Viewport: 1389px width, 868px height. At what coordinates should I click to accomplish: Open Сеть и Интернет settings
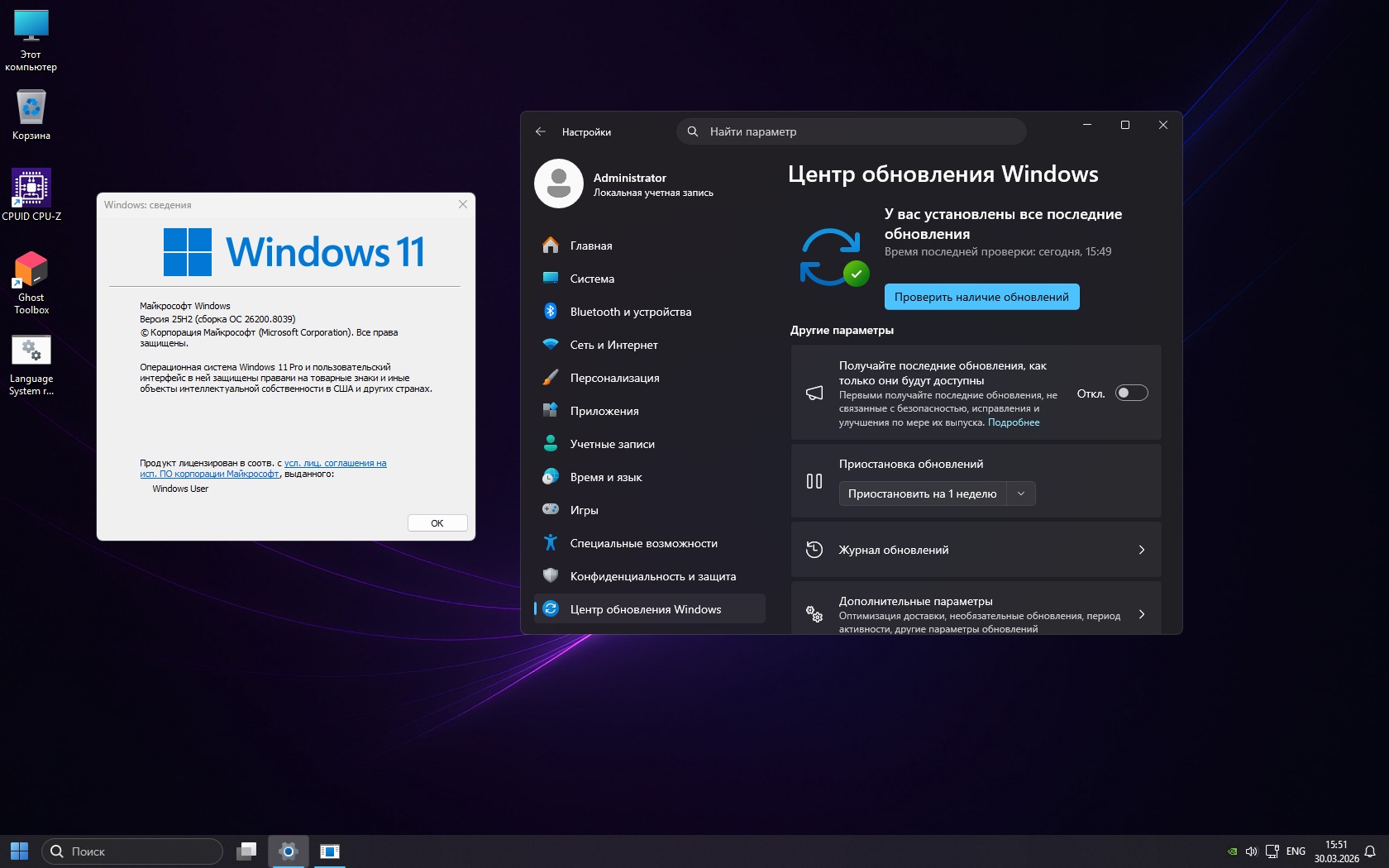613,345
